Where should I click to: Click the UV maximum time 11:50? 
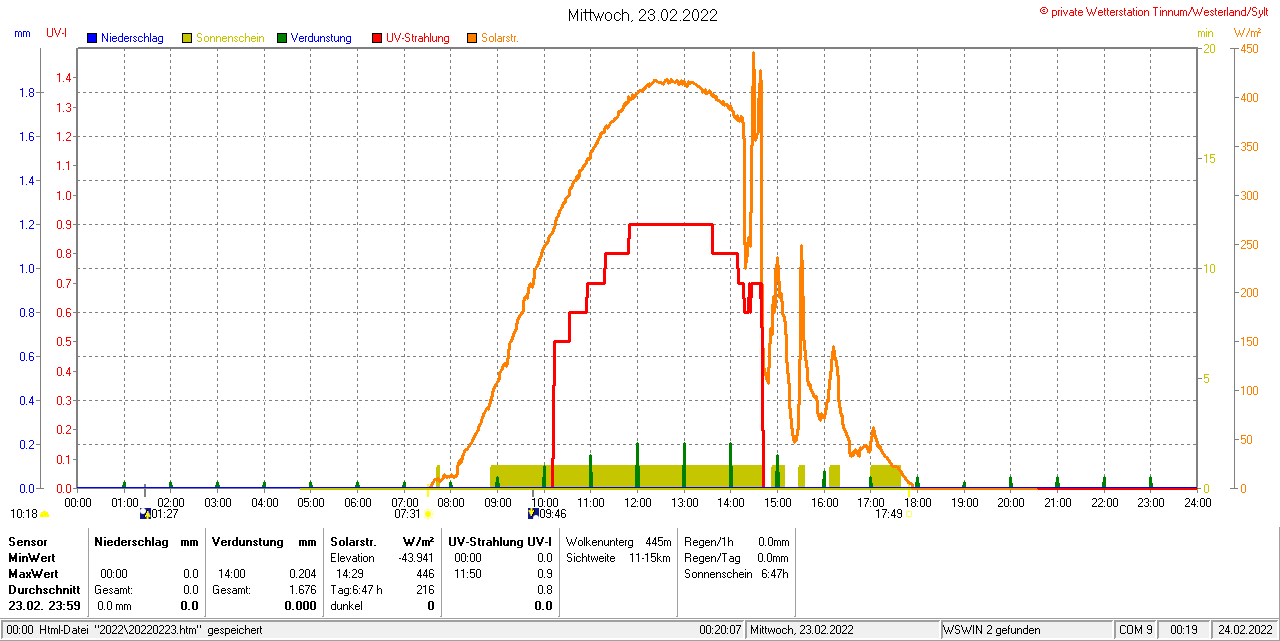pos(467,574)
